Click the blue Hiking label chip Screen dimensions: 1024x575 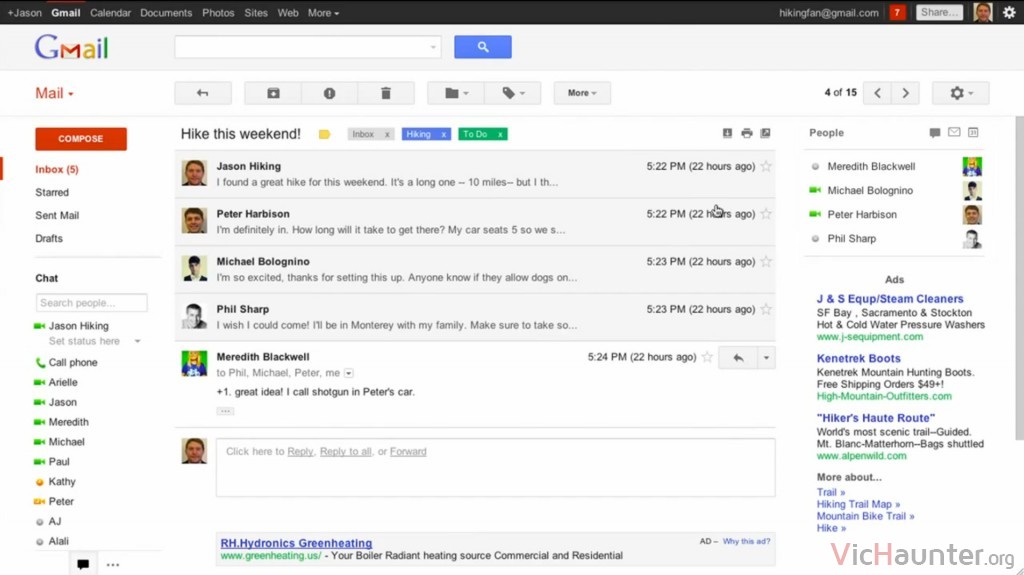pyautogui.click(x=419, y=135)
